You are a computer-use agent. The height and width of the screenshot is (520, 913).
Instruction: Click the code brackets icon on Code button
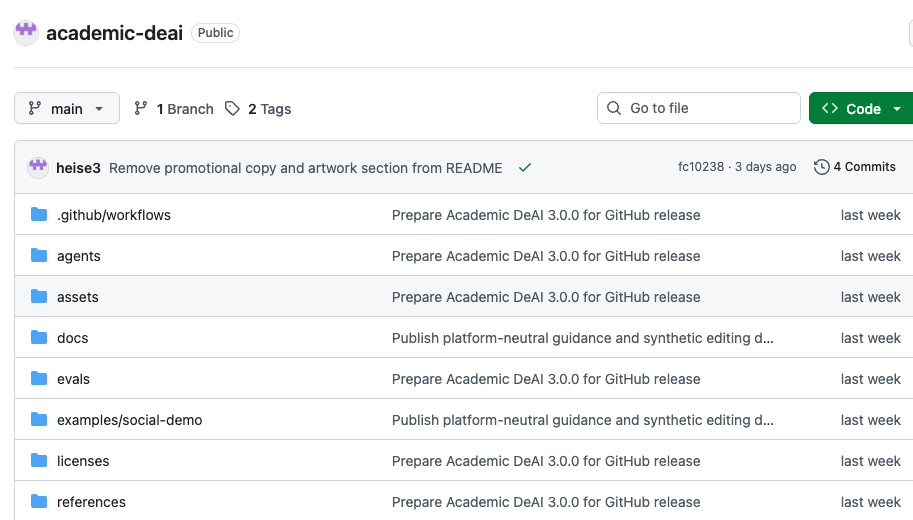(x=830, y=108)
